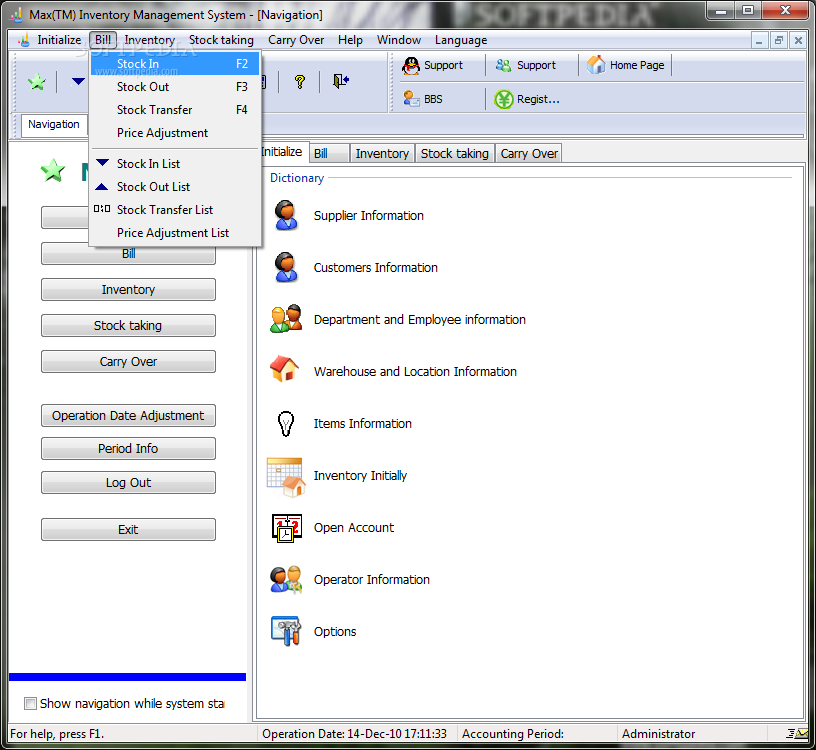Viewport: 816px width, 750px height.
Task: Open the Language menu
Action: pos(461,40)
